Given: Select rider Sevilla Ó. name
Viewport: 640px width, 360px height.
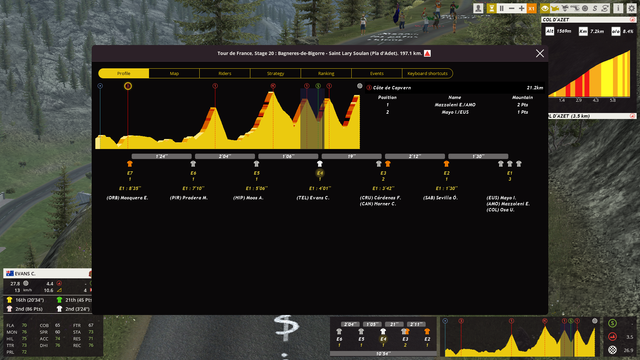Looking at the screenshot, I should [440, 198].
